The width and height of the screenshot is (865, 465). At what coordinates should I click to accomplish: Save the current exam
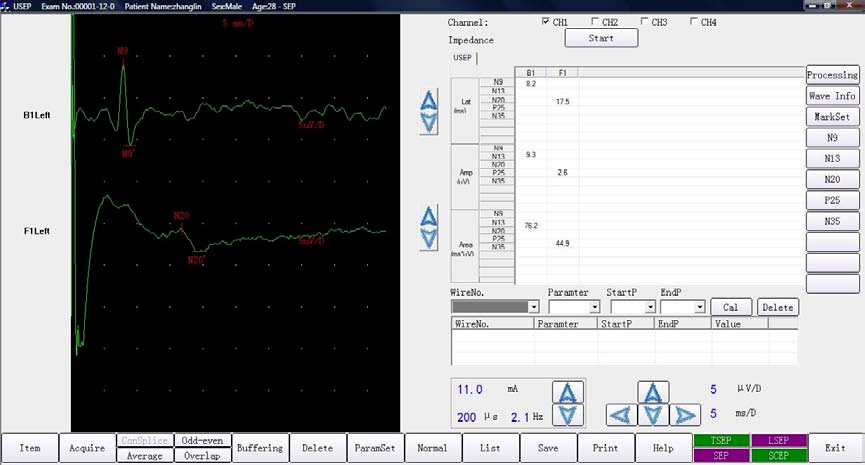548,448
